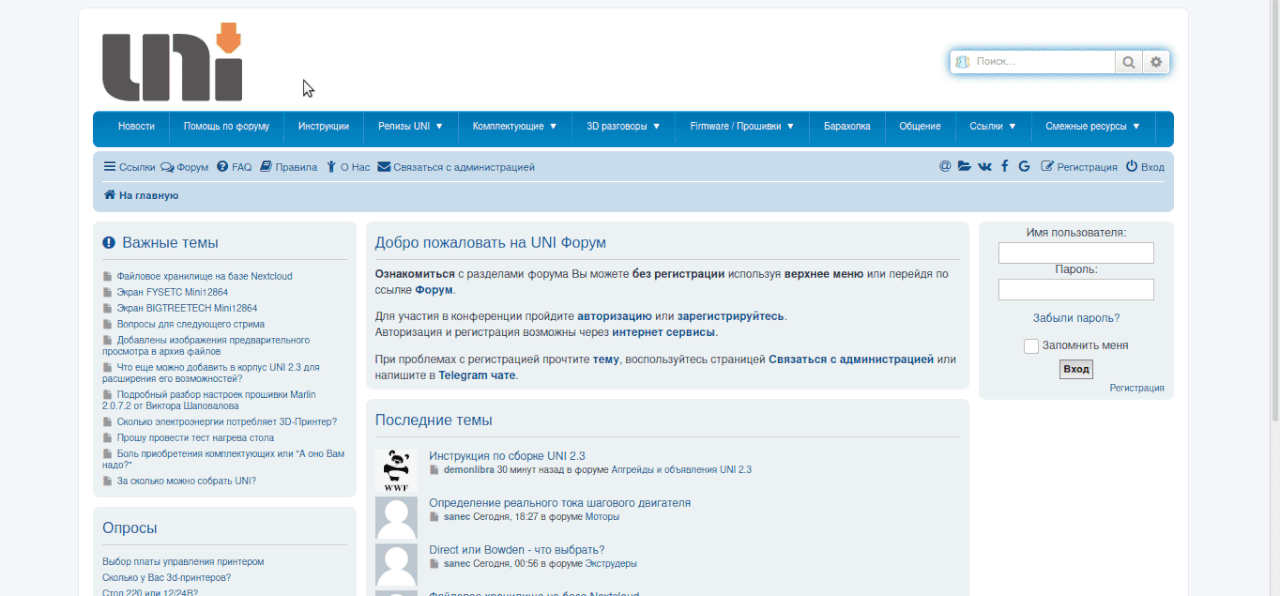Open topic Определение реального тока шагового двигателя
Screen dimensions: 1280x596
click(560, 503)
